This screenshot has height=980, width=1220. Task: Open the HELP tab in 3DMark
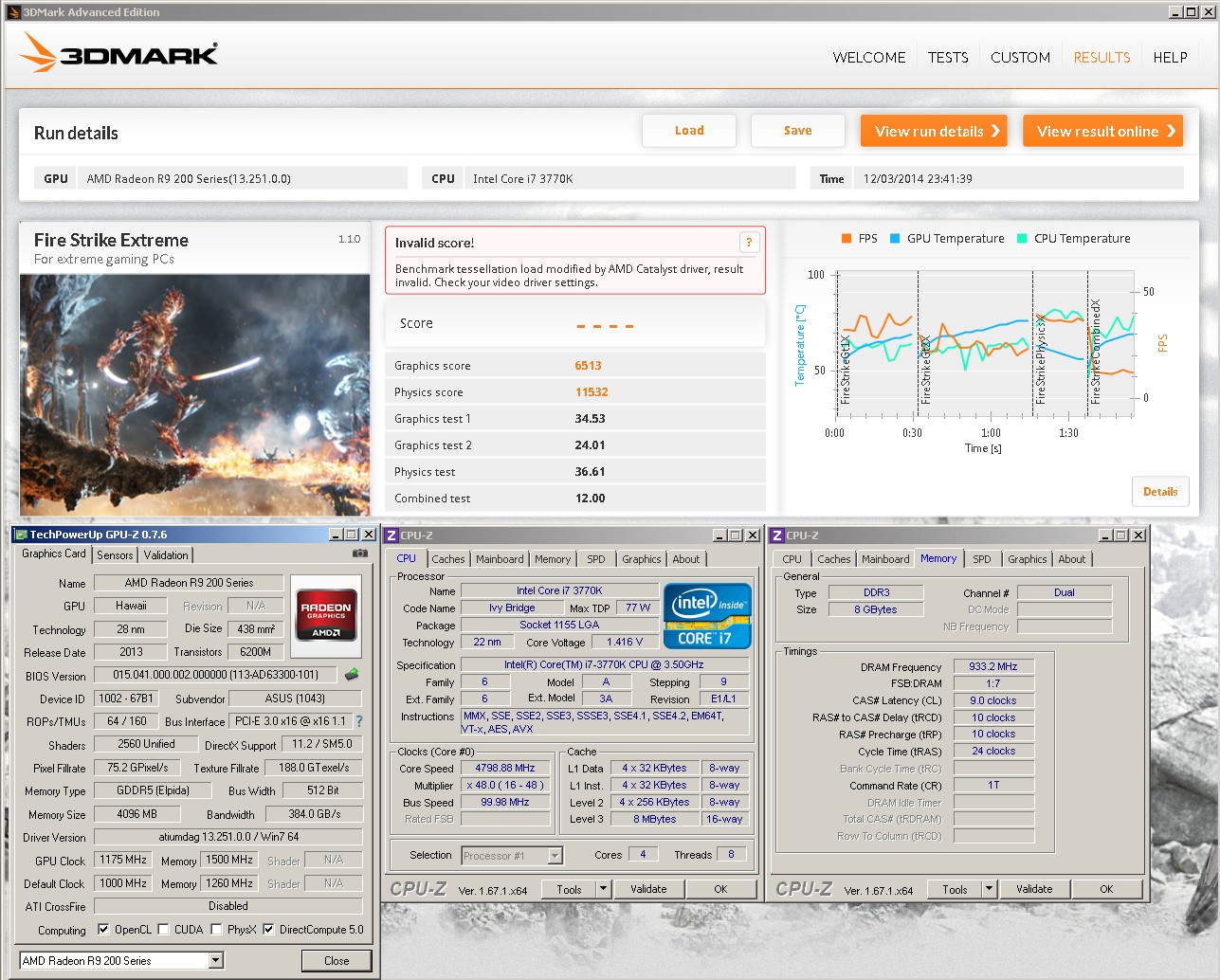(x=1170, y=58)
